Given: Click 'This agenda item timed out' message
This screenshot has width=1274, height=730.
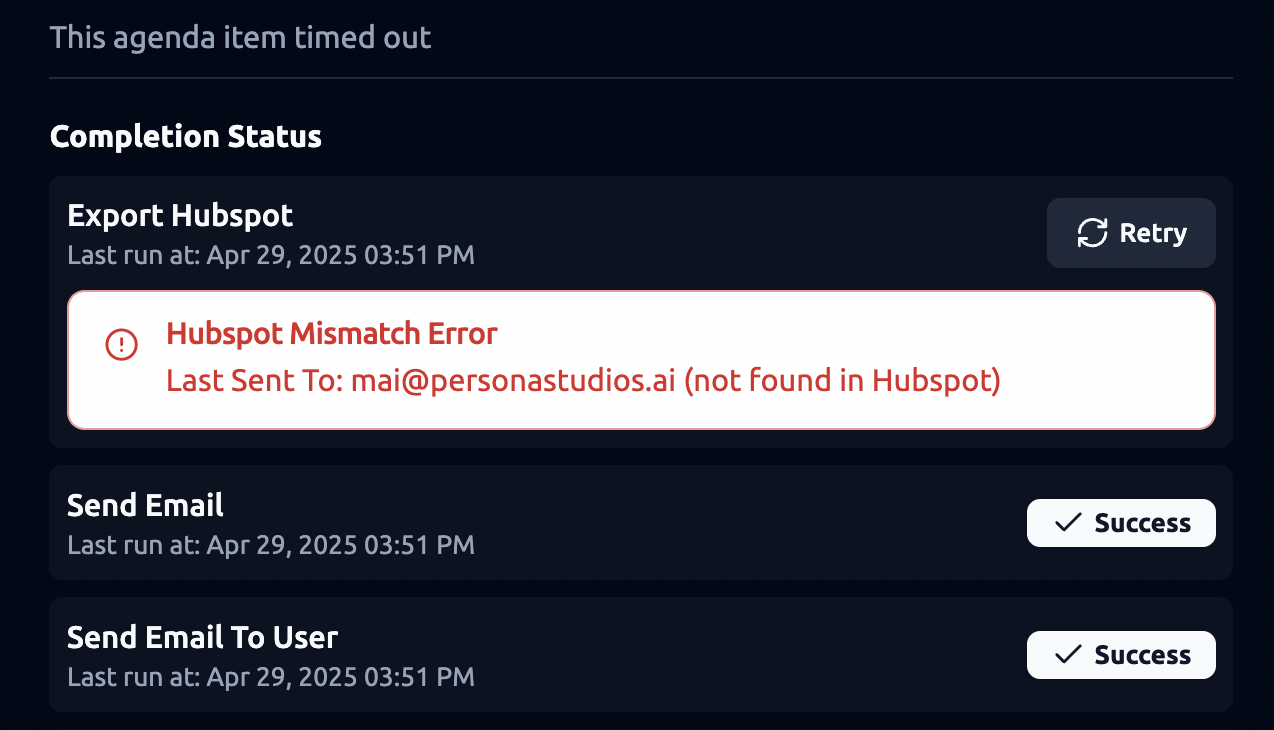Looking at the screenshot, I should pyautogui.click(x=241, y=38).
